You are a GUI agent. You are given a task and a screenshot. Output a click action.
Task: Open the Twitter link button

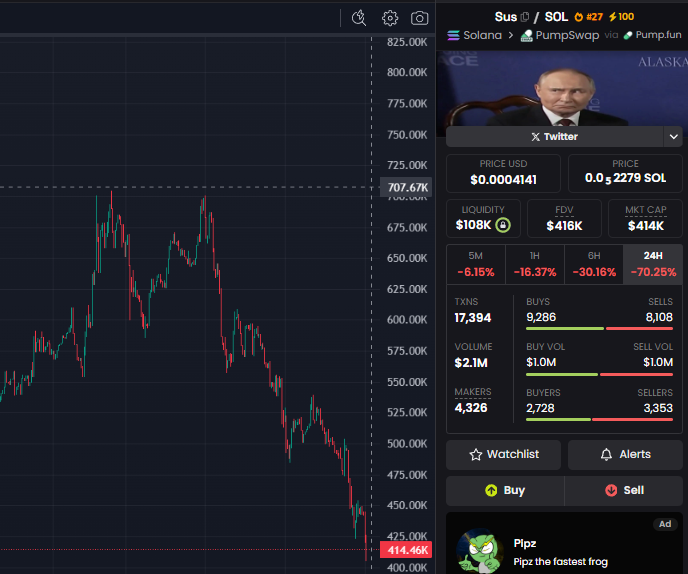coord(555,136)
